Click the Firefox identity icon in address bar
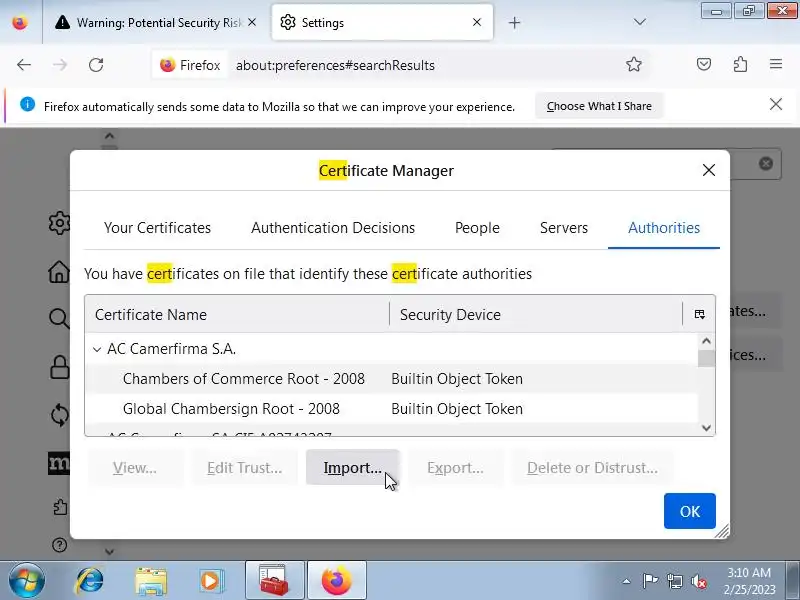 tap(190, 65)
